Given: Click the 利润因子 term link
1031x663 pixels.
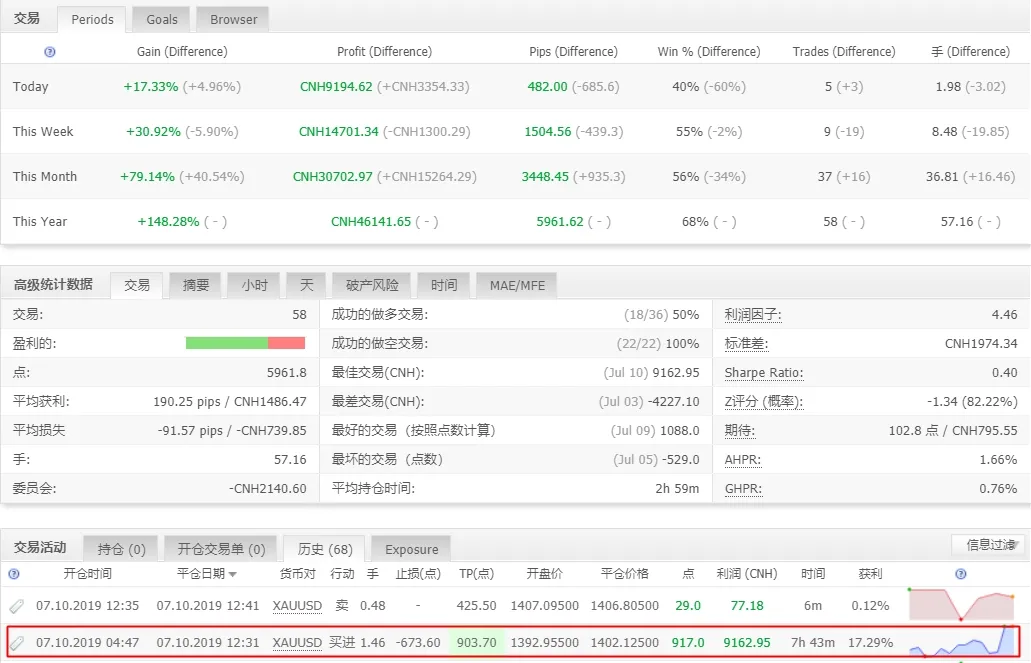Looking at the screenshot, I should (x=753, y=315).
